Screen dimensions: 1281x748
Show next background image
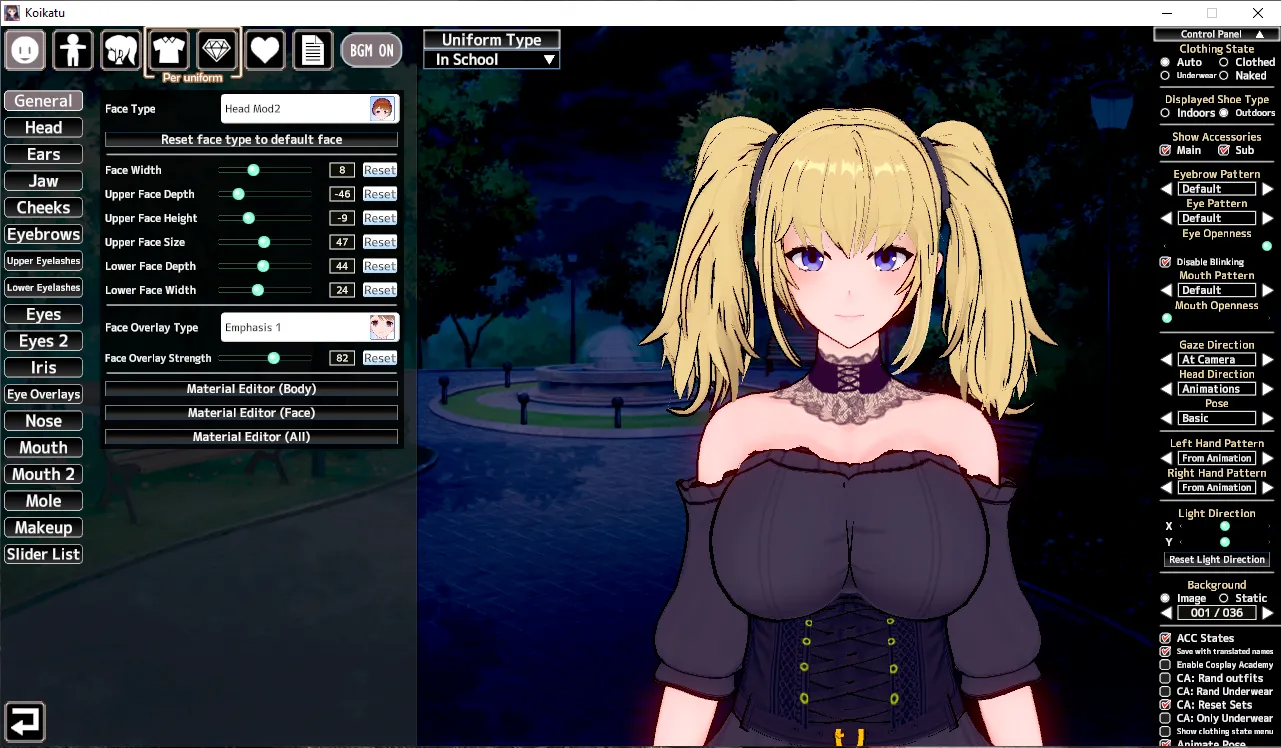coord(1267,613)
